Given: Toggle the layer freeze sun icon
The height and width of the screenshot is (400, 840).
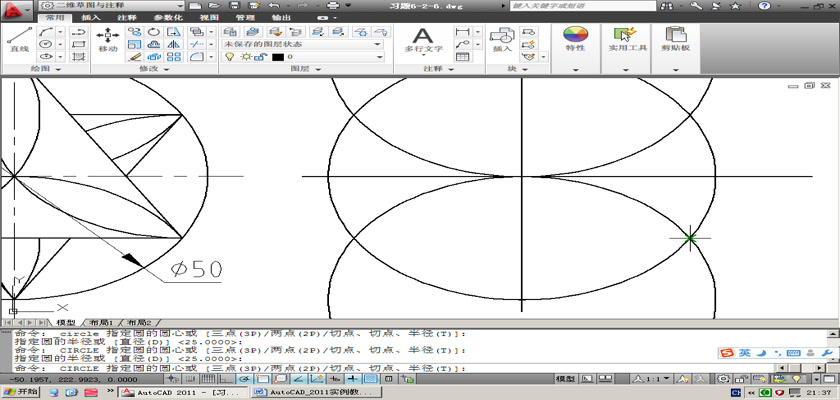Looking at the screenshot, I should click(246, 57).
